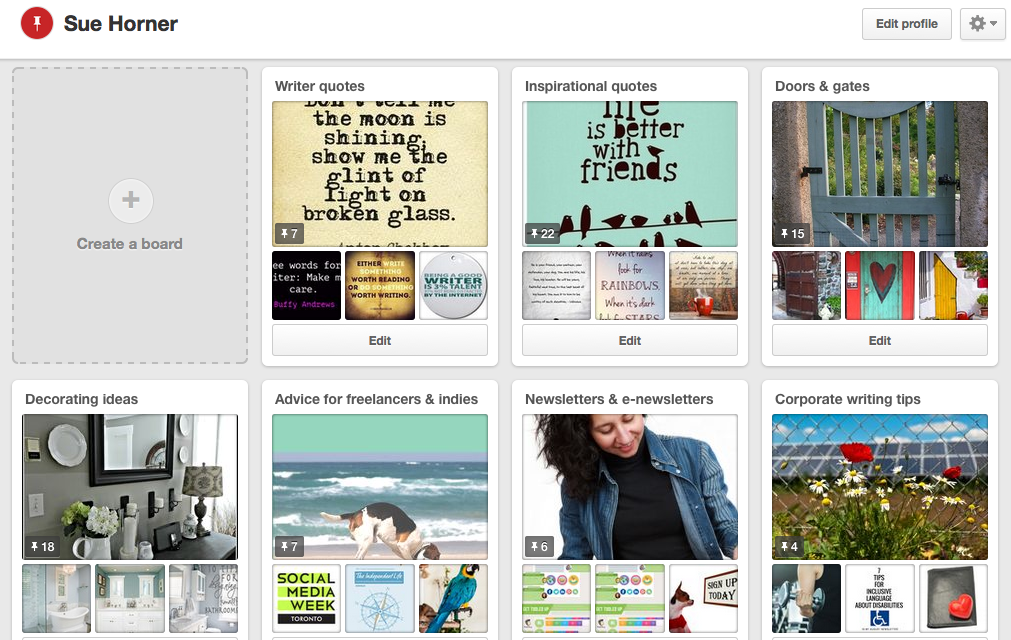The image size is (1011, 640).
Task: Click the round Writer badge thumbnail
Action: pyautogui.click(x=453, y=286)
